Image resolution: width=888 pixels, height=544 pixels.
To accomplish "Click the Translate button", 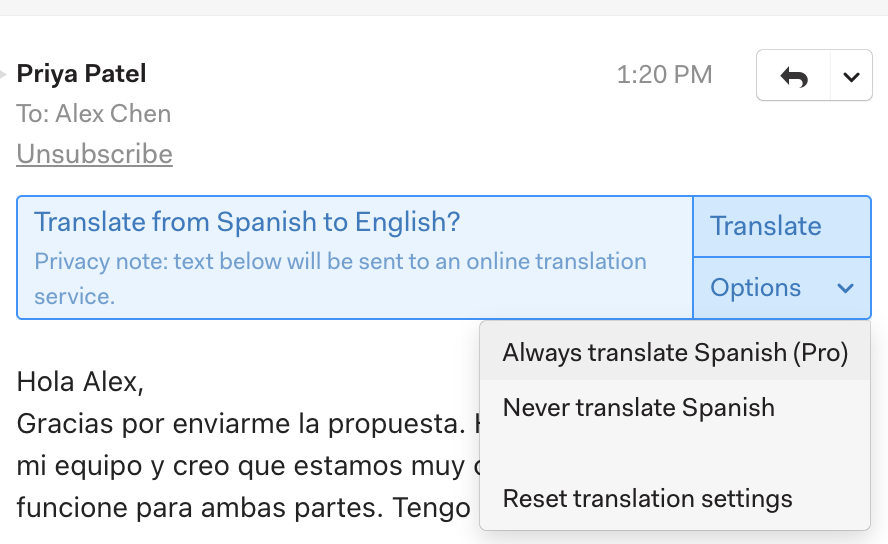I will click(x=782, y=226).
